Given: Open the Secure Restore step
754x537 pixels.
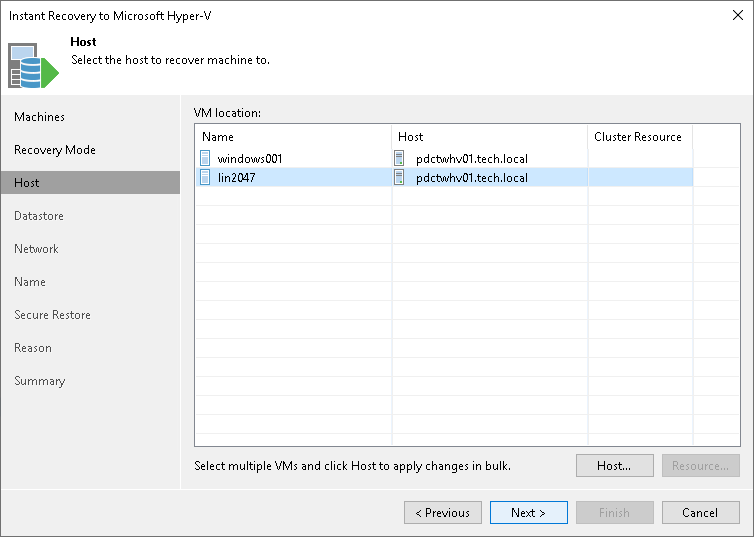Looking at the screenshot, I should tap(52, 315).
